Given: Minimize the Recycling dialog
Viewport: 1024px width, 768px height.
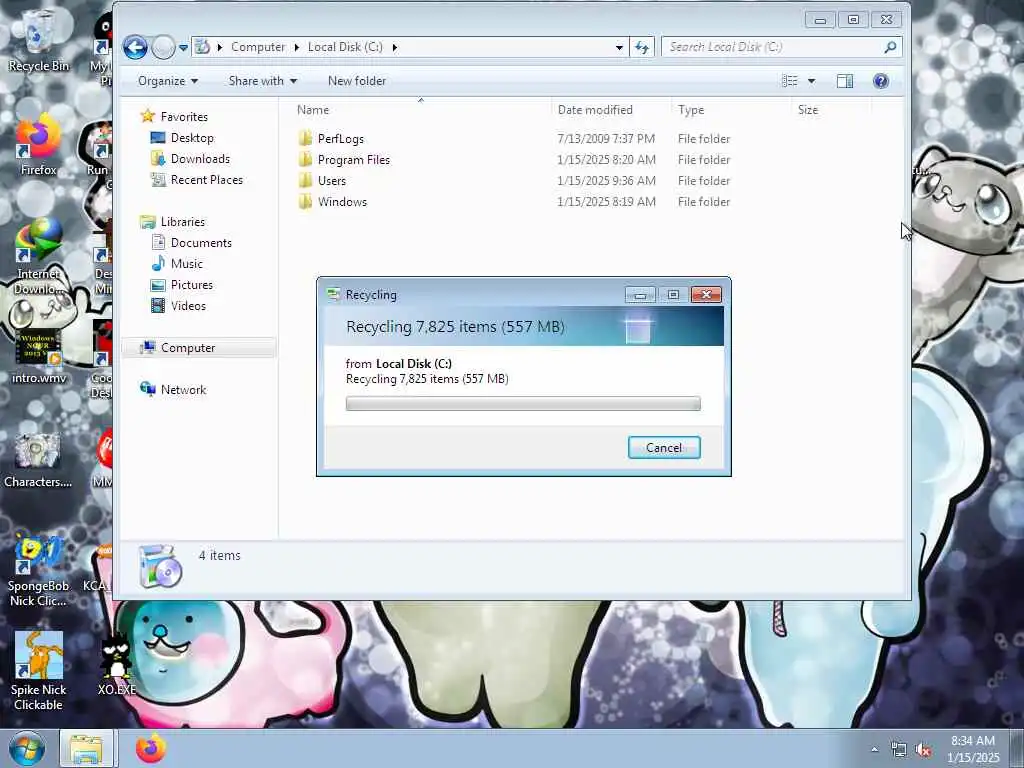Looking at the screenshot, I should point(640,295).
